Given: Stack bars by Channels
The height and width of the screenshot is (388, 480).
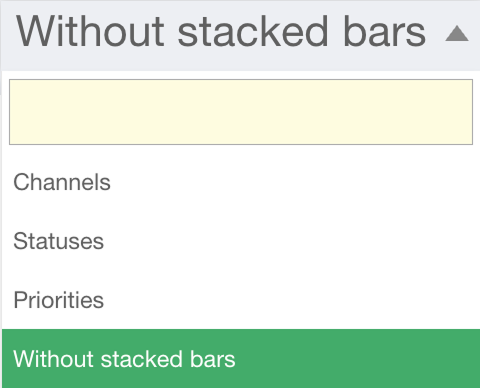Looking at the screenshot, I should click(x=241, y=182).
